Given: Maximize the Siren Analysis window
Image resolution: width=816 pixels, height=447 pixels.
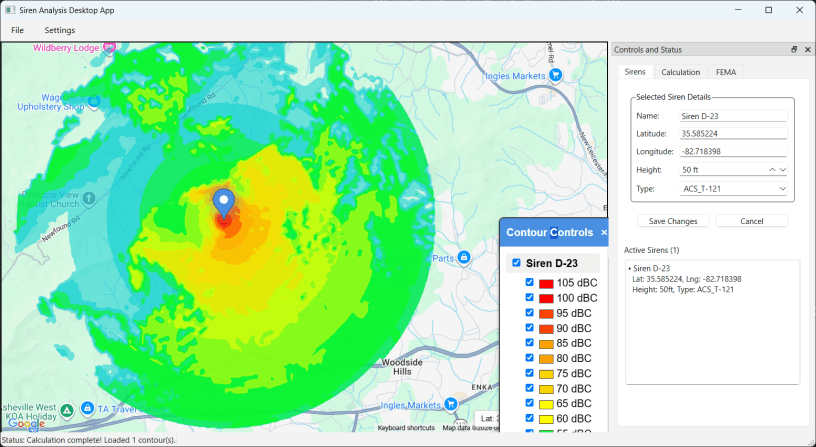Looking at the screenshot, I should tap(769, 10).
